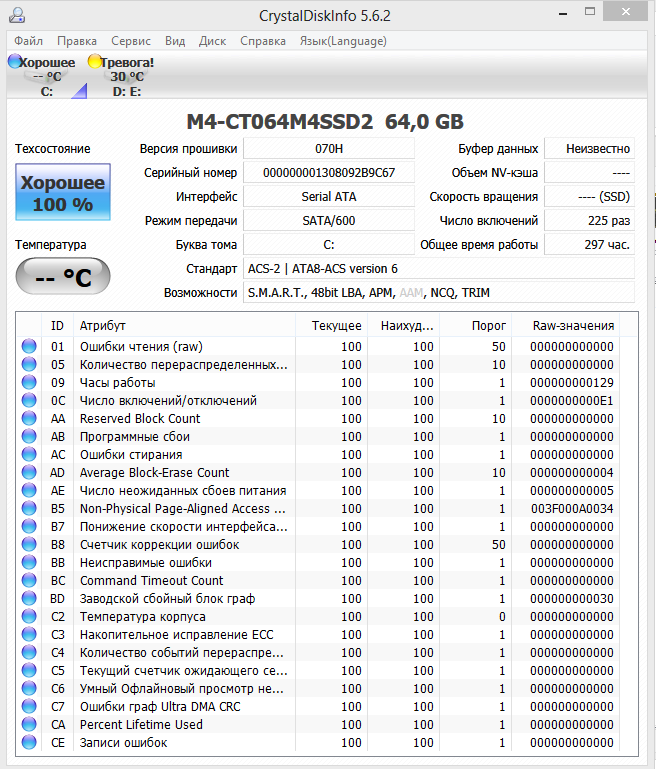Image resolution: width=656 pixels, height=769 pixels.
Task: Click status orb for AD Average Block-Erase Count
Action: pos(29,472)
